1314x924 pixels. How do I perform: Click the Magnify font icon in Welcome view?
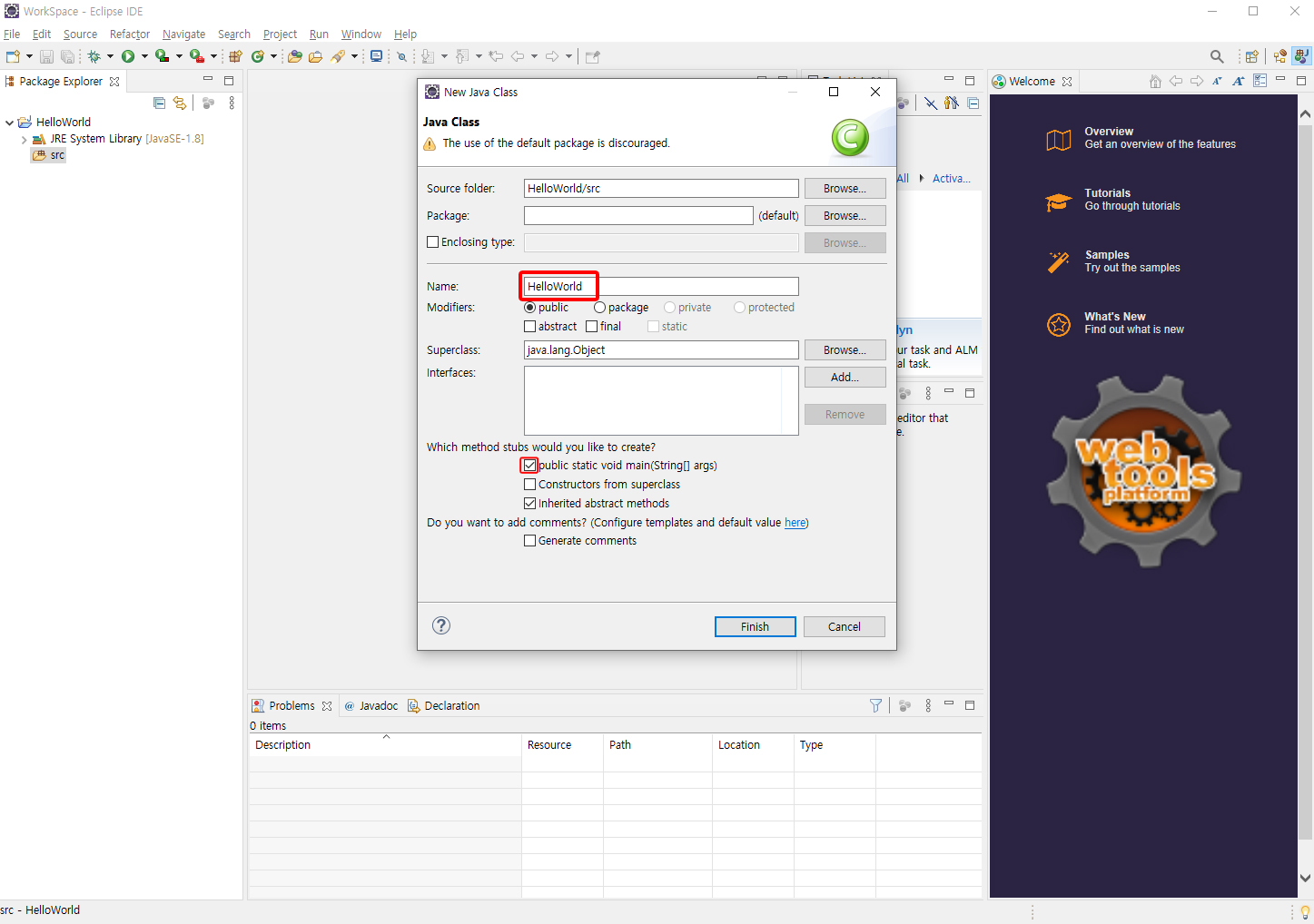click(1239, 81)
